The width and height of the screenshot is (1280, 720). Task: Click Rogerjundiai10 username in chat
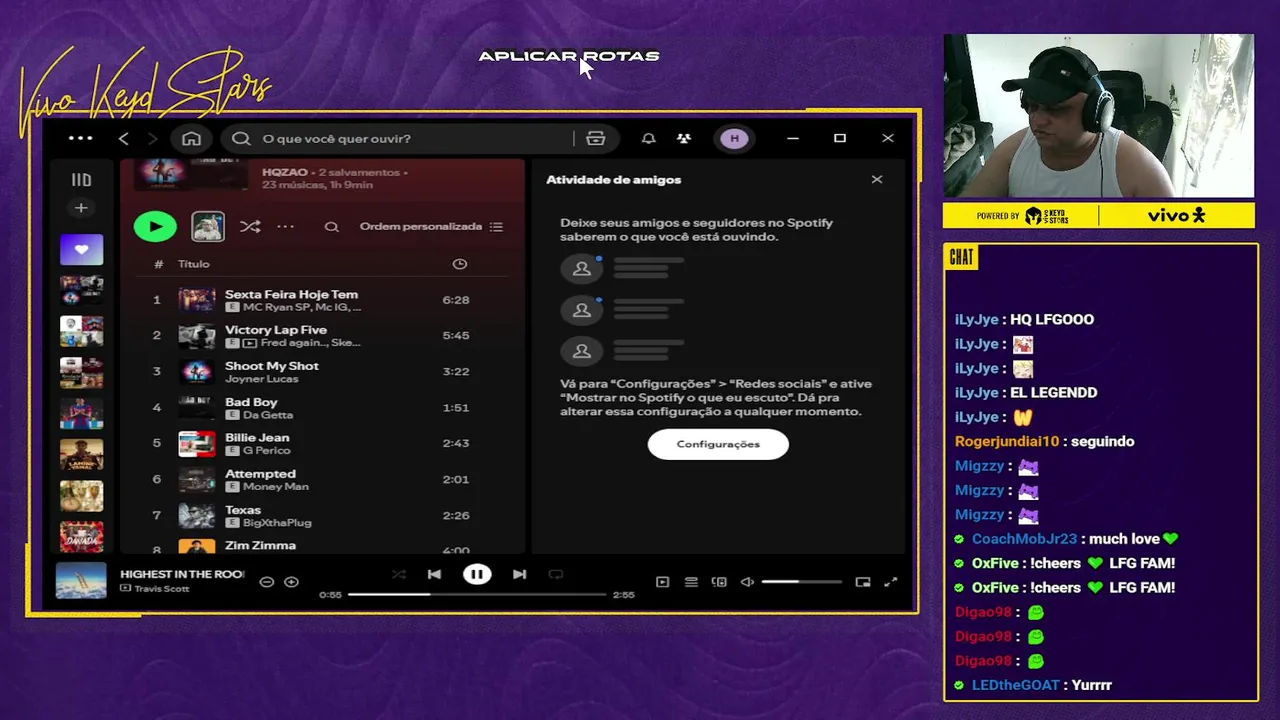click(x=1007, y=441)
